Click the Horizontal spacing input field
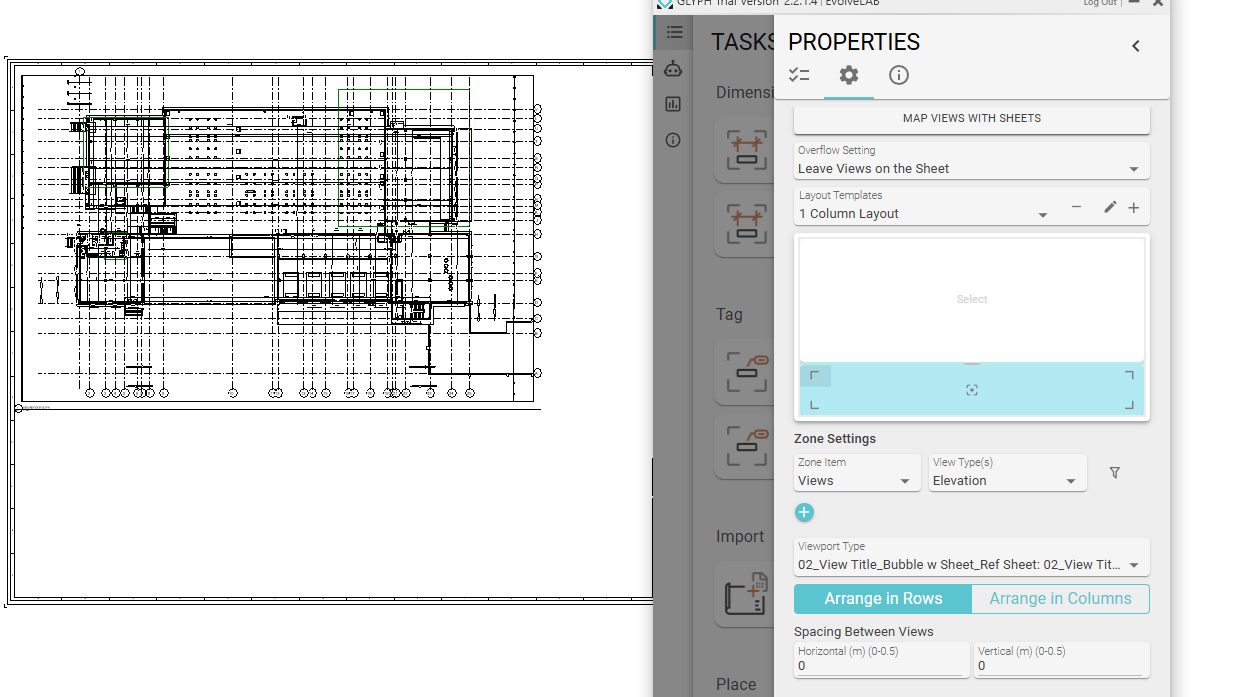The image size is (1234, 697). click(882, 659)
